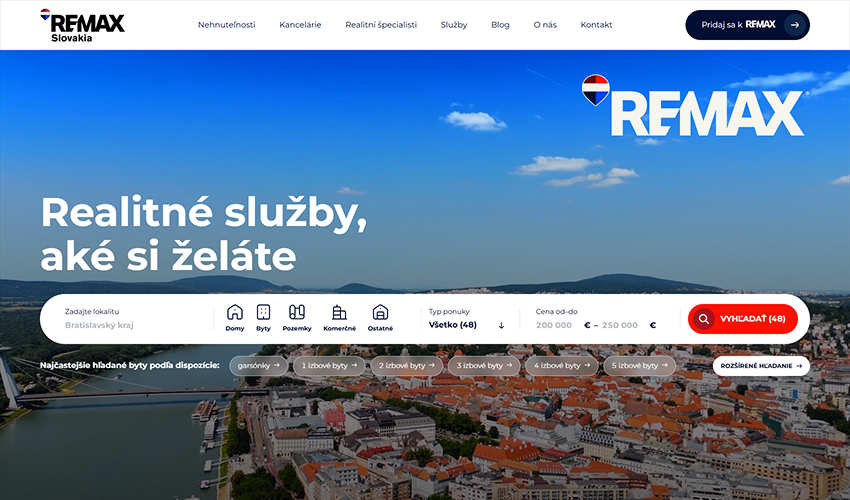Select the 4 izbové byty filter

(562, 366)
